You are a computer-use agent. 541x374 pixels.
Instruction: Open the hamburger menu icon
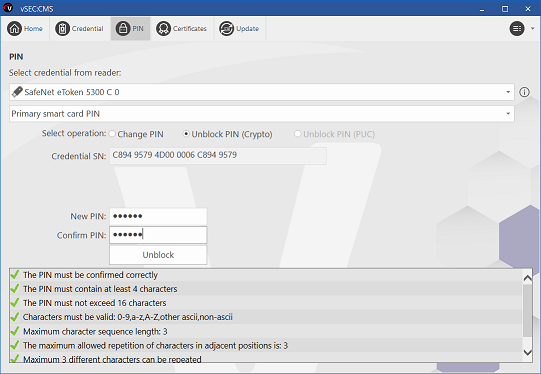517,29
